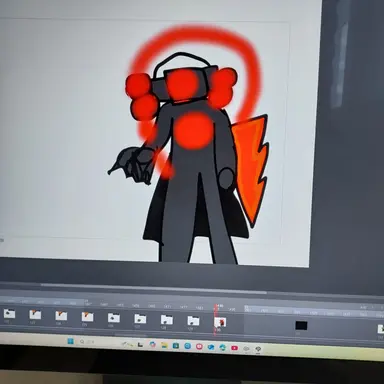Select the frame thumbnail under the red playhead
384x384 pixels.
[220, 322]
